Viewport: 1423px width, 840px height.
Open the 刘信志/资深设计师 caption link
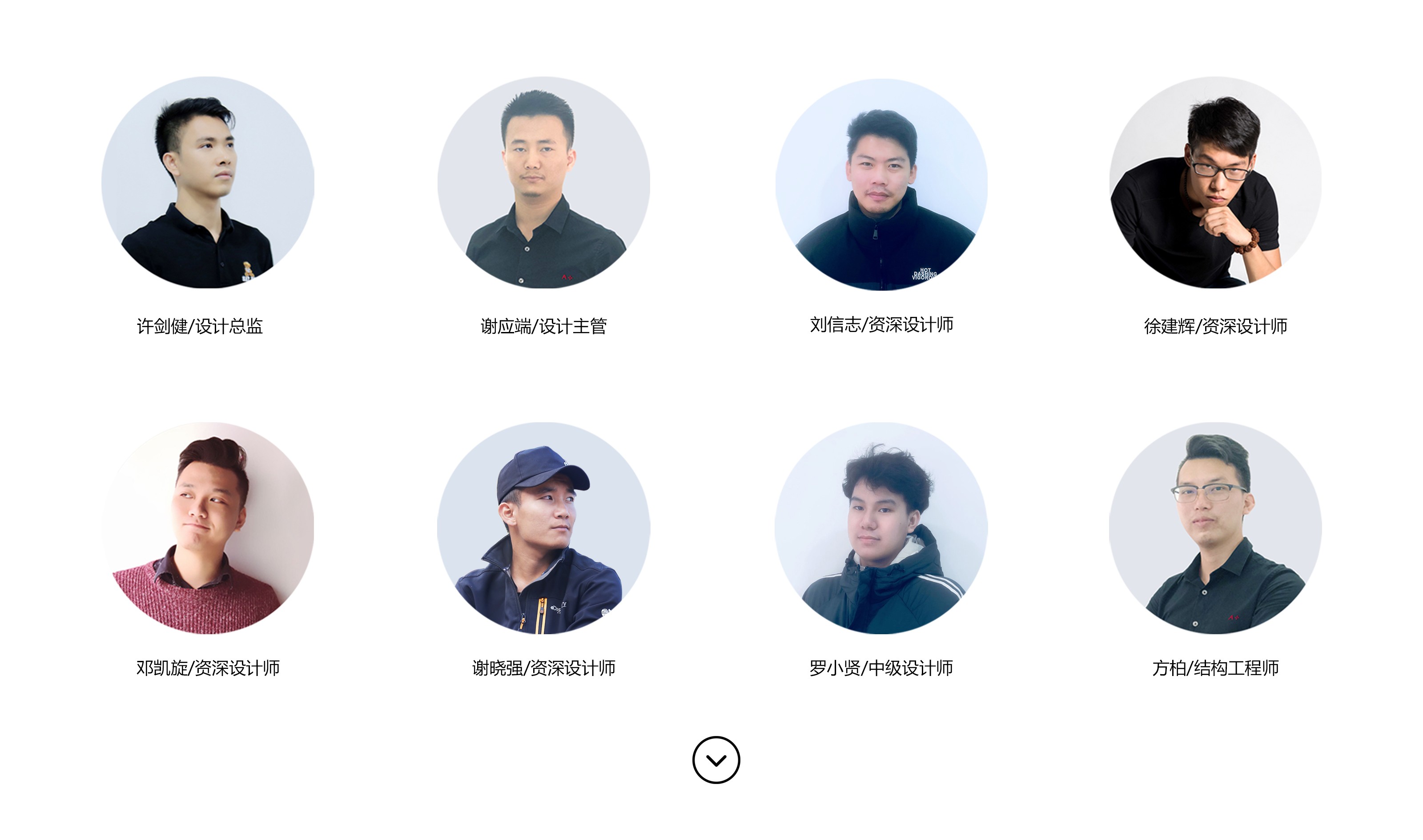881,324
